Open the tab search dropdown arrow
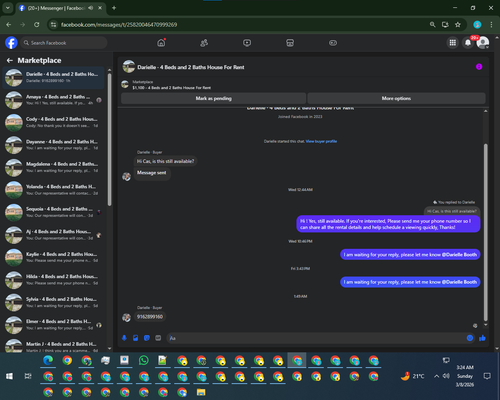The height and width of the screenshot is (400, 500). coord(7,8)
